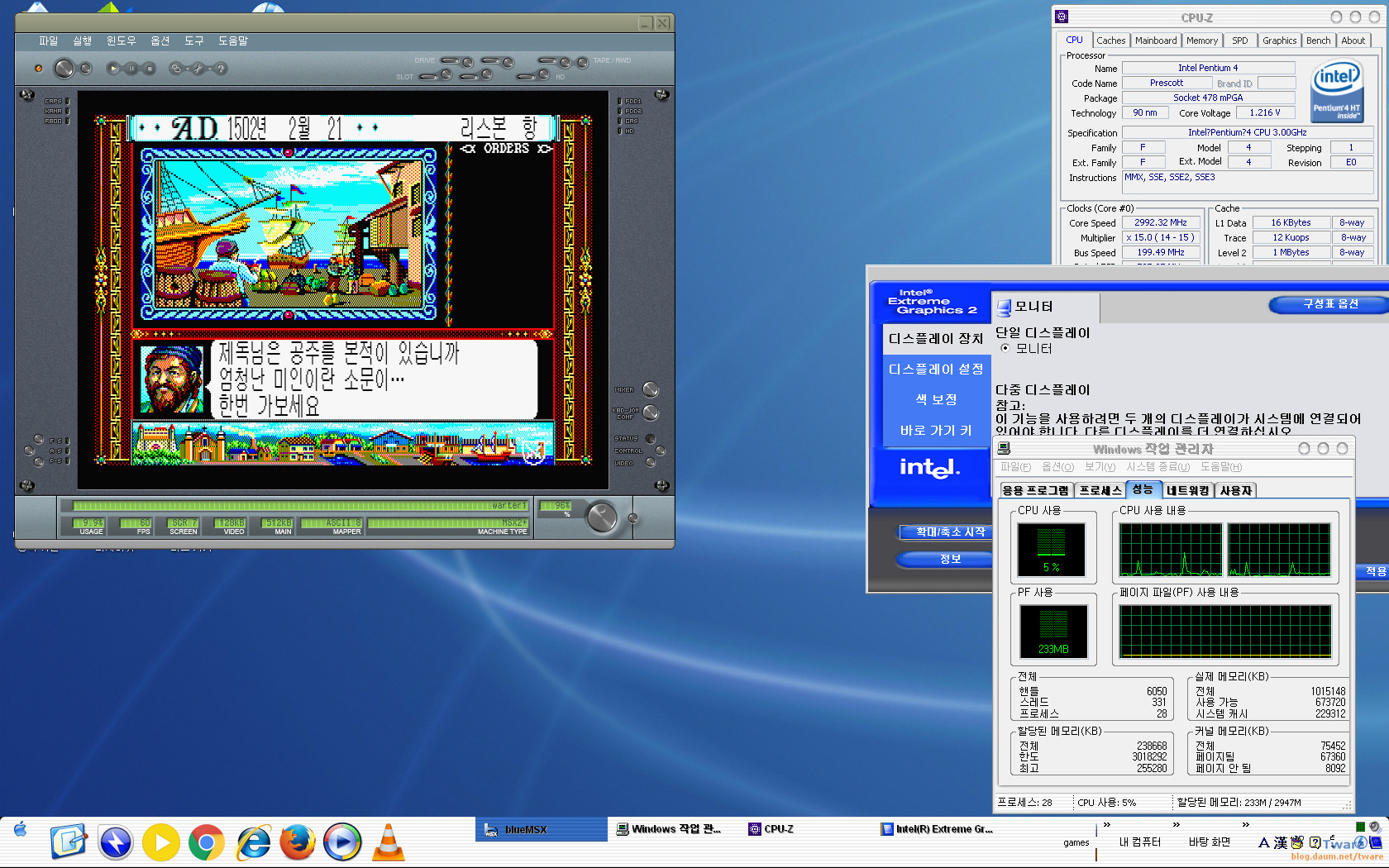Viewport: 1389px width, 868px height.
Task: Click the link/connection icon in blueMSX toolbar
Action: pyautogui.click(x=175, y=69)
